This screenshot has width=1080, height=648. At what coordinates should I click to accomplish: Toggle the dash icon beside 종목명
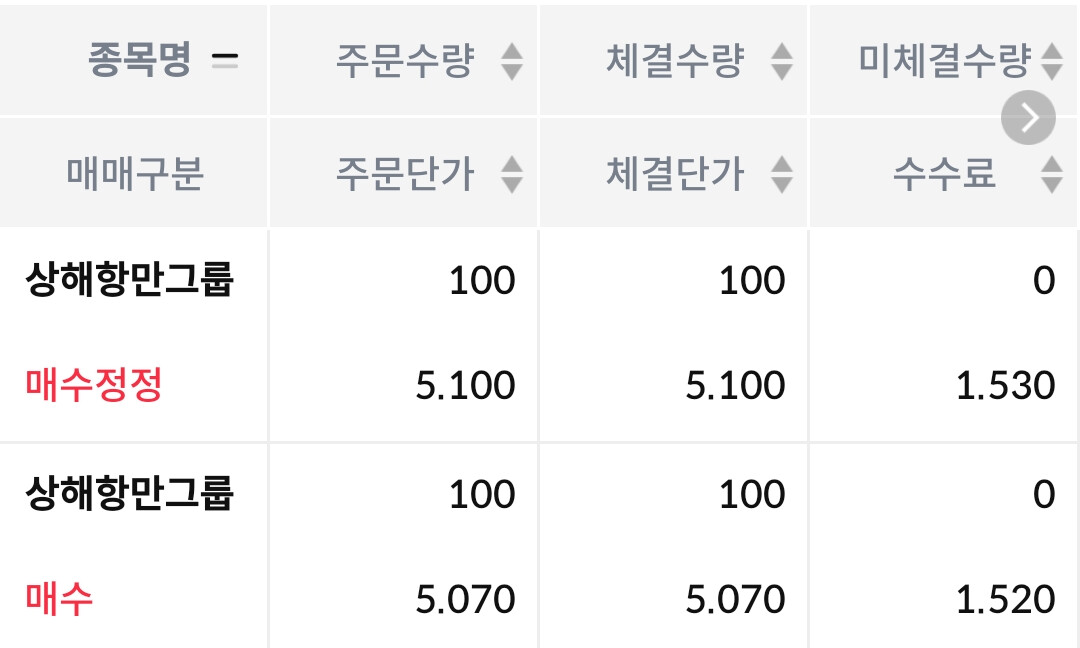[x=226, y=62]
